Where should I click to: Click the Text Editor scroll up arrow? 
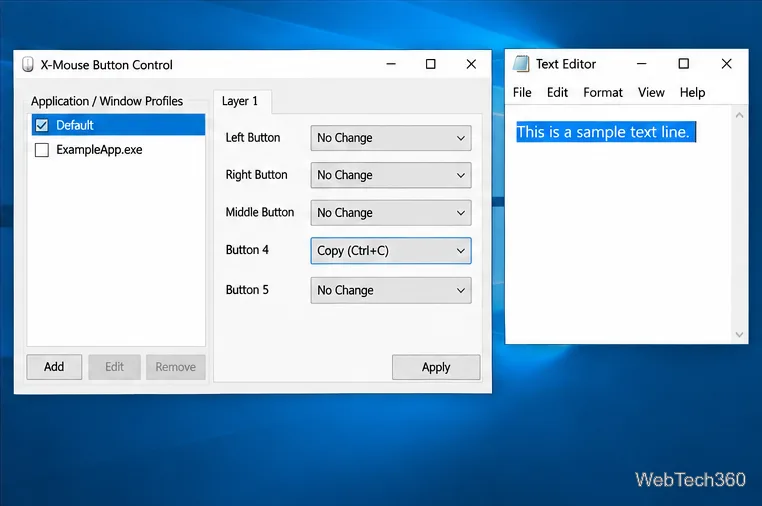click(x=739, y=116)
